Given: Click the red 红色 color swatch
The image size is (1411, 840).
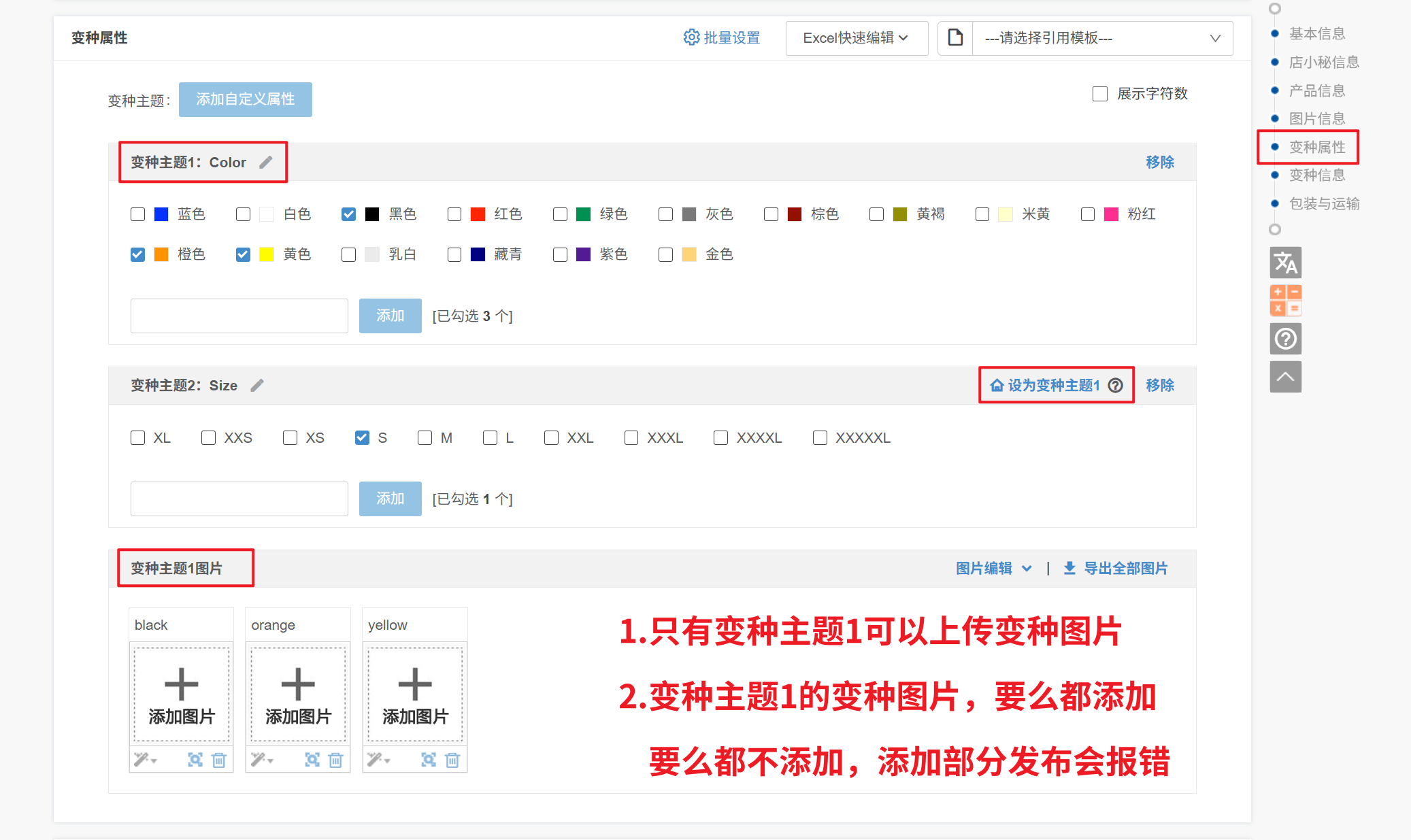Looking at the screenshot, I should point(478,214).
